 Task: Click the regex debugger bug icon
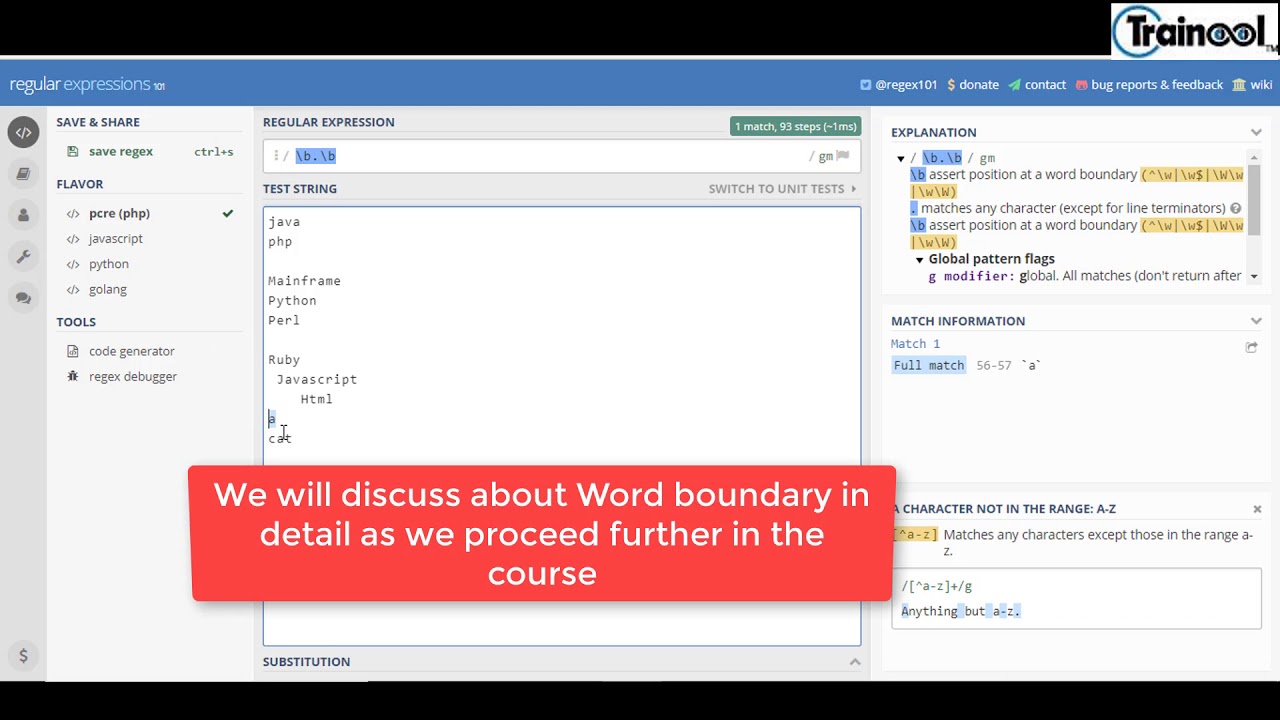coord(72,376)
